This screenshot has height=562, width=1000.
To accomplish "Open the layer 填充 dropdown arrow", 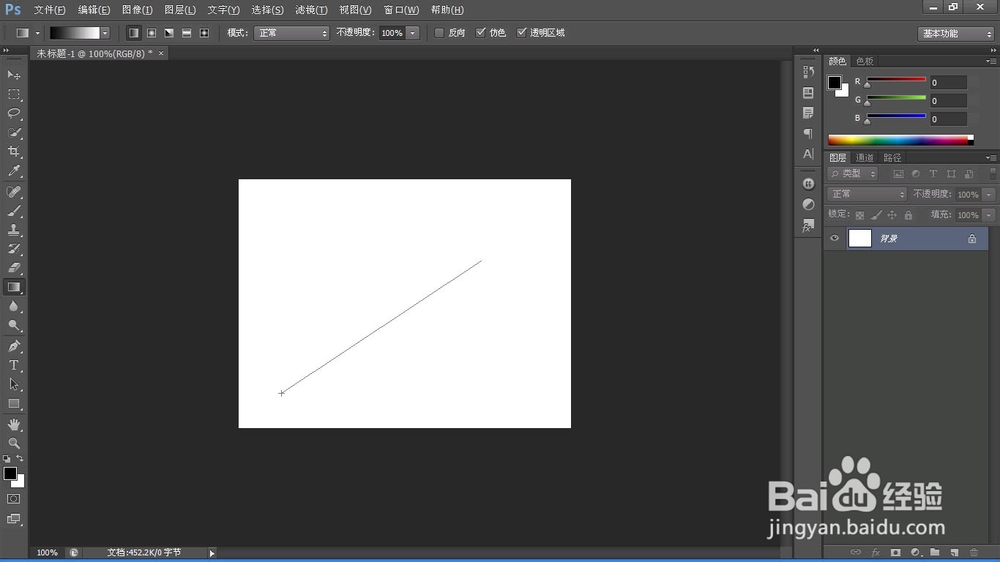I will pos(989,215).
